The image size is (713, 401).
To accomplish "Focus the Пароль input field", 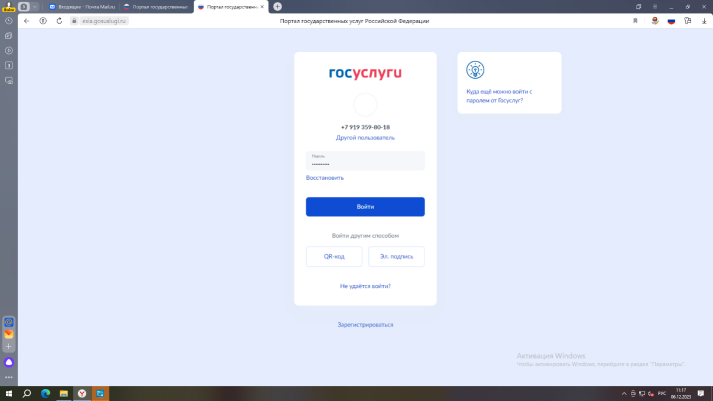I will pyautogui.click(x=365, y=161).
